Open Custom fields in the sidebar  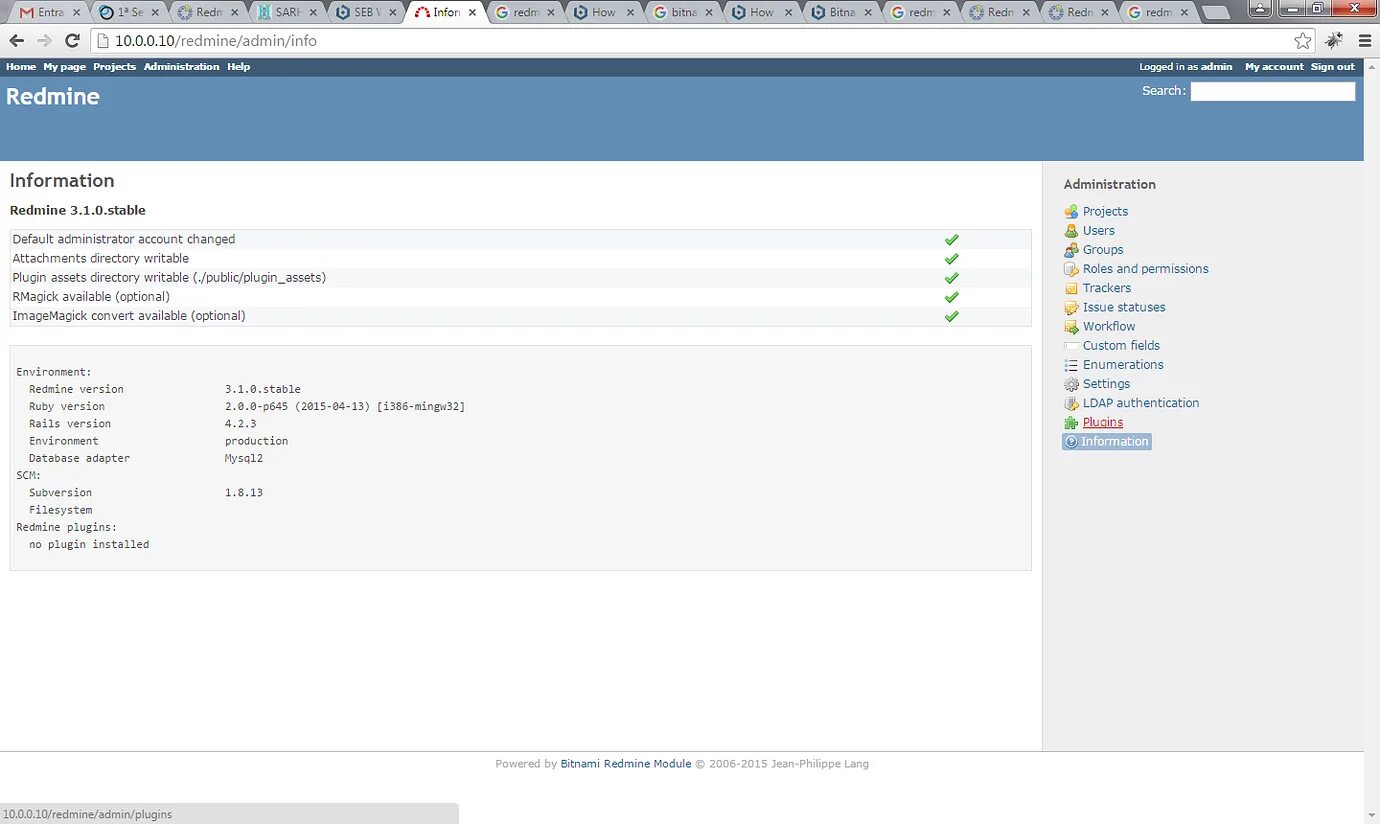(1121, 345)
